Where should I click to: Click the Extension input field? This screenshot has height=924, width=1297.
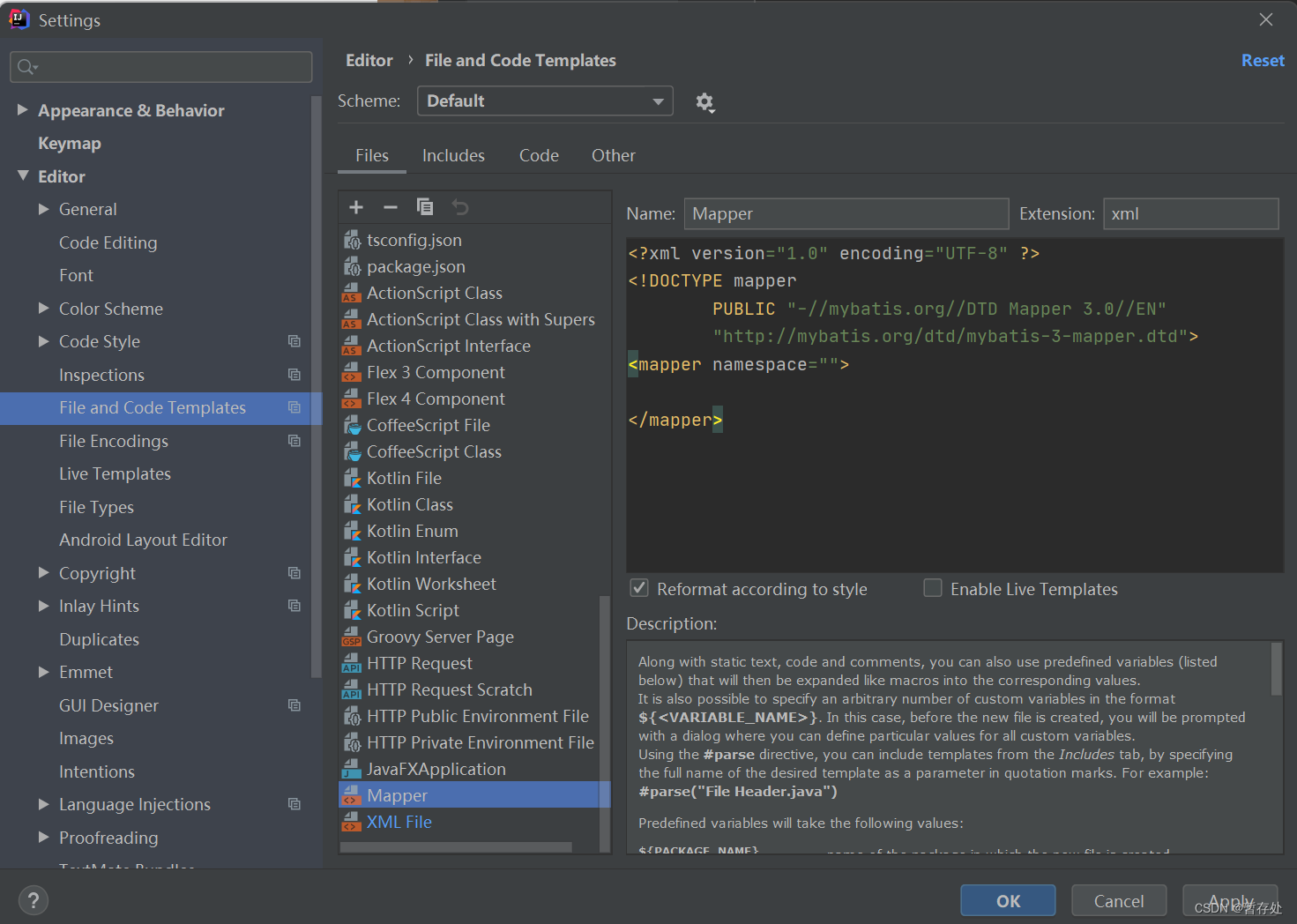(1190, 214)
